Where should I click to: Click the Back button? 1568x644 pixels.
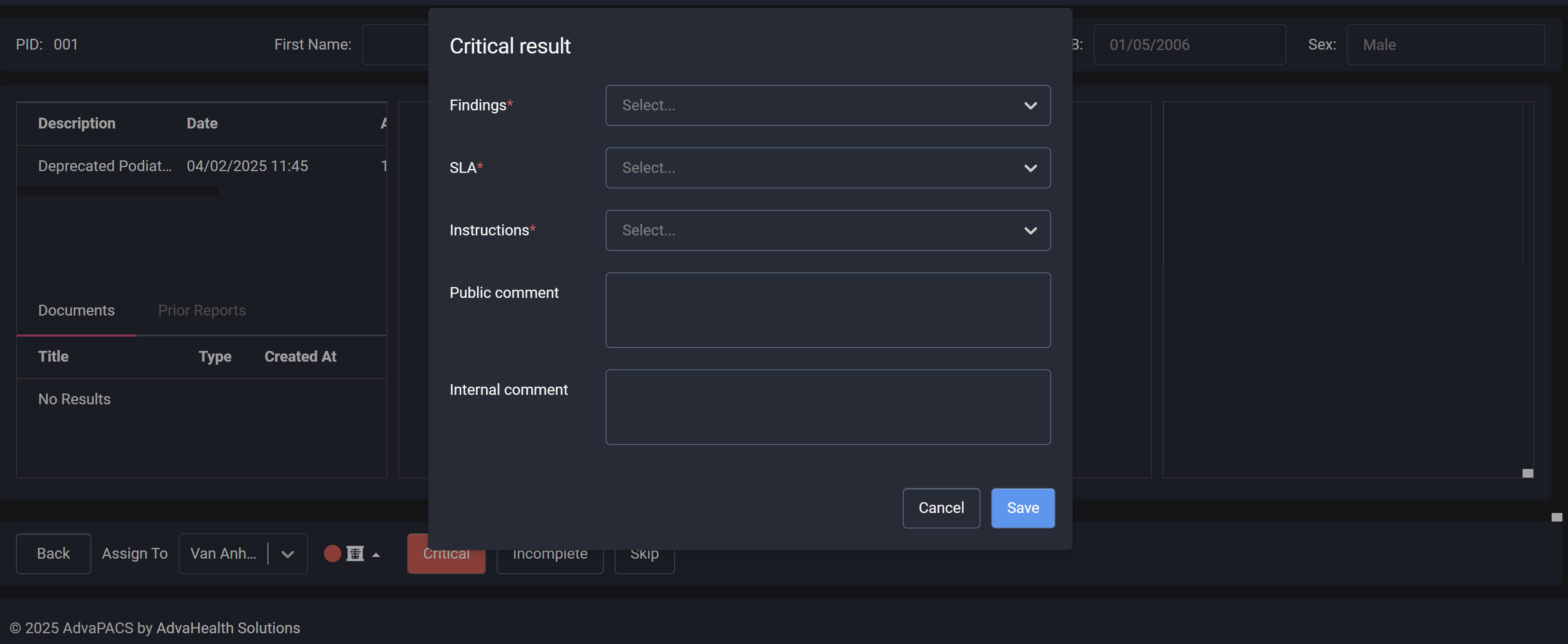click(x=53, y=553)
